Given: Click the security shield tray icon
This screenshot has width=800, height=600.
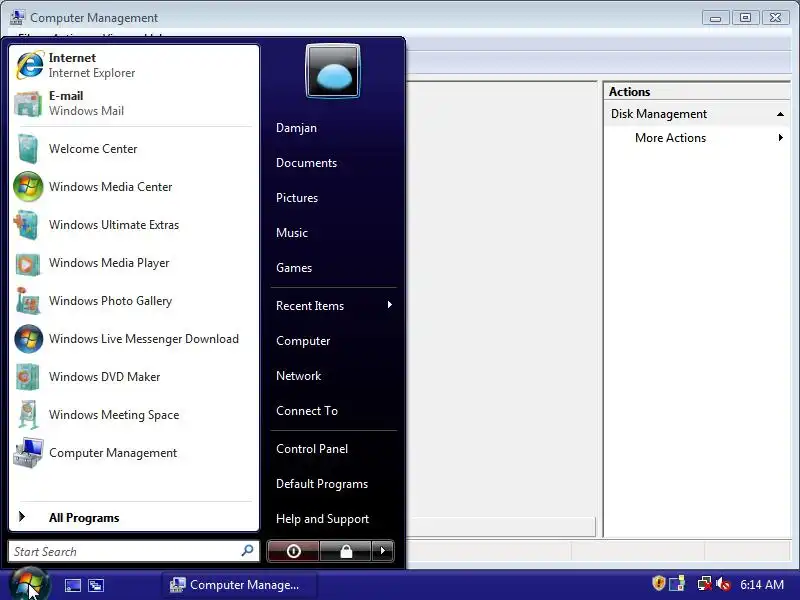Looking at the screenshot, I should pyautogui.click(x=659, y=583).
